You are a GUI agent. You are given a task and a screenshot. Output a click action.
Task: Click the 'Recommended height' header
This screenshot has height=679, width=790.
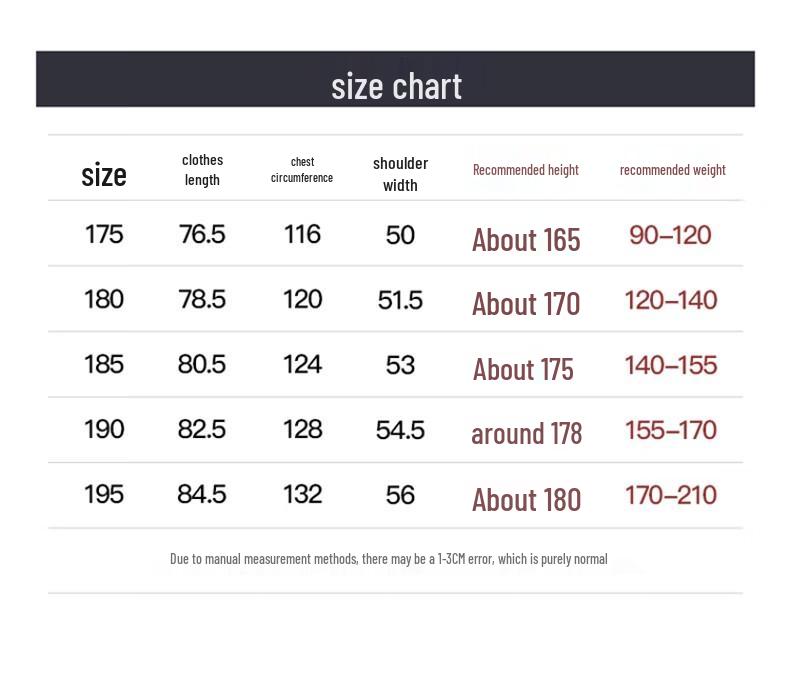click(x=525, y=170)
